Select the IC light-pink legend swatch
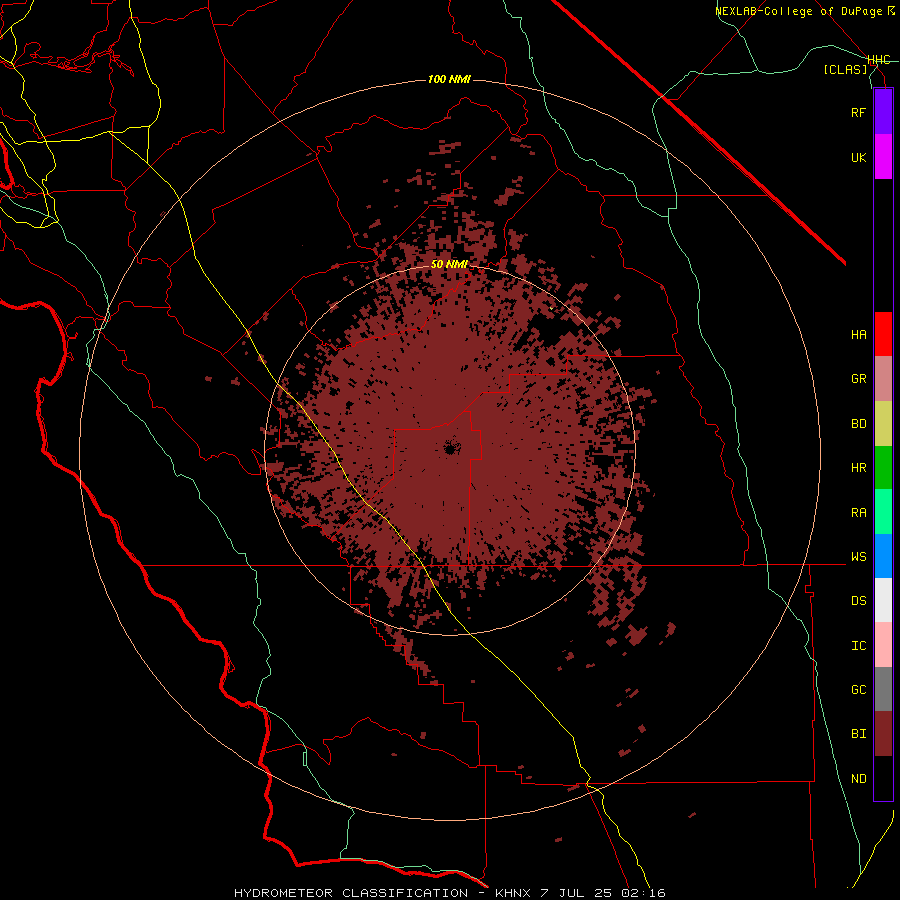900x900 pixels. pyautogui.click(x=883, y=645)
